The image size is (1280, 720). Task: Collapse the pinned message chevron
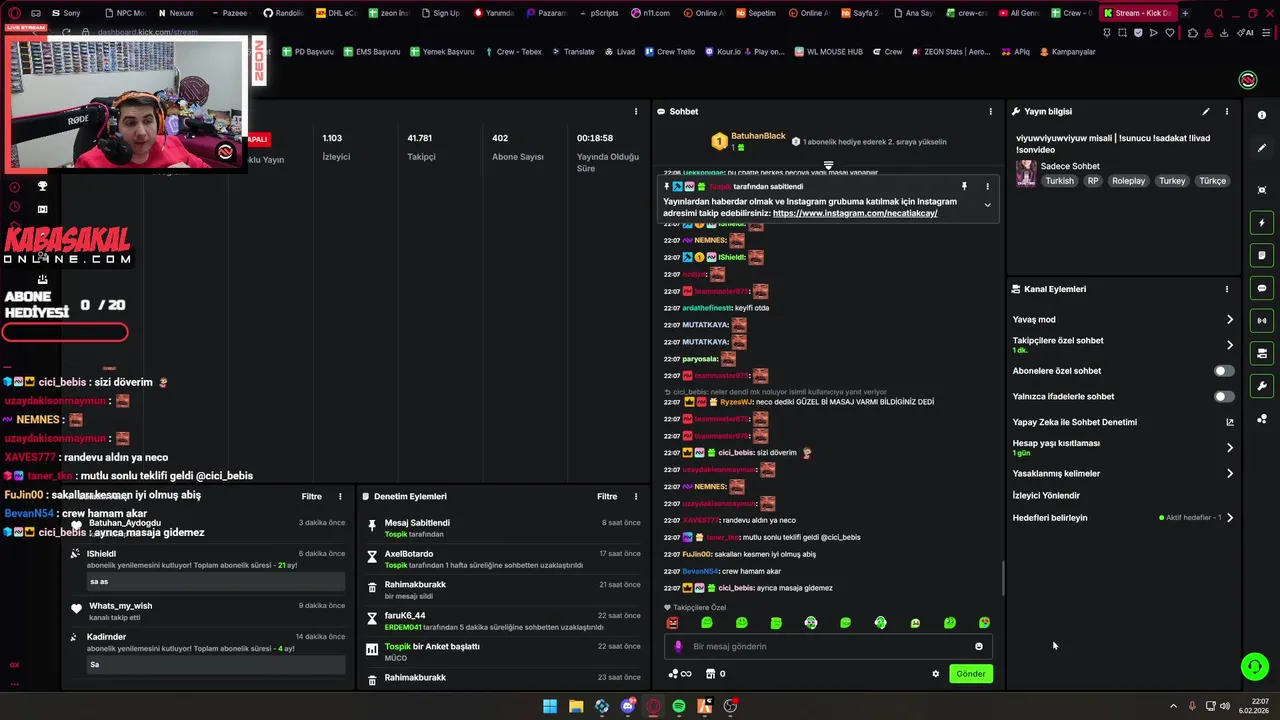987,205
